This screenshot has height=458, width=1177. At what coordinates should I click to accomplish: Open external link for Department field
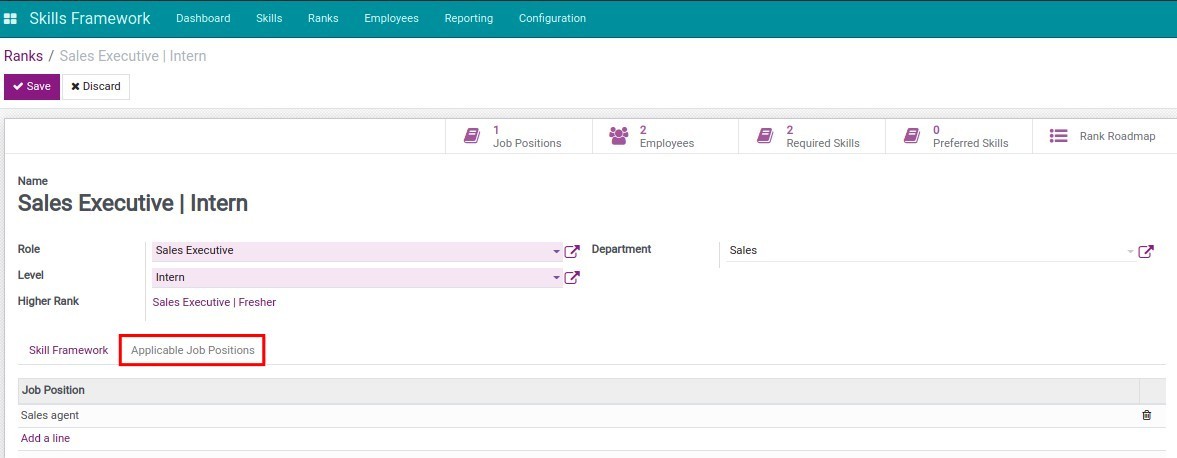[1146, 251]
